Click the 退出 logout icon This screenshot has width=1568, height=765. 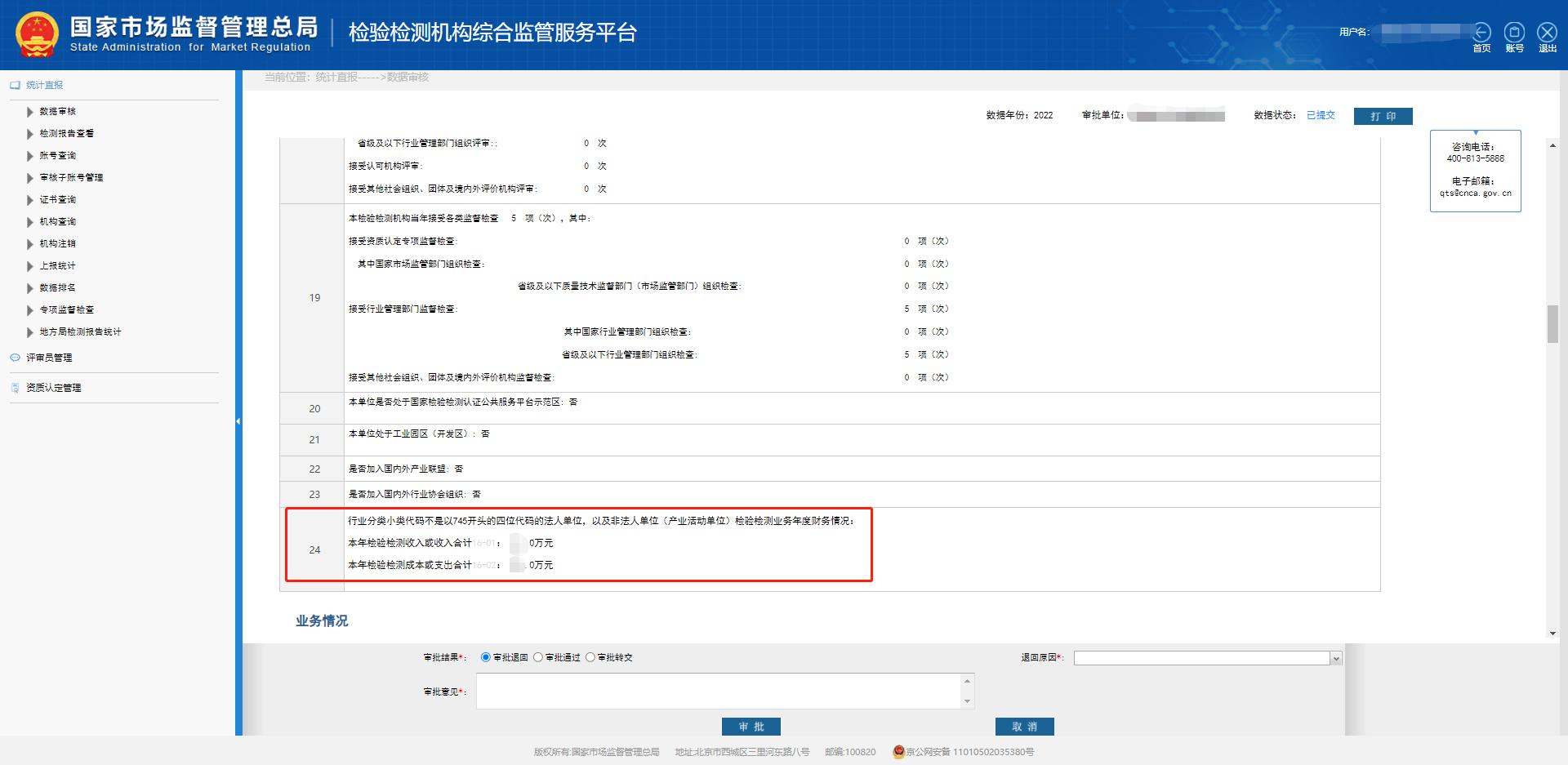(1546, 33)
